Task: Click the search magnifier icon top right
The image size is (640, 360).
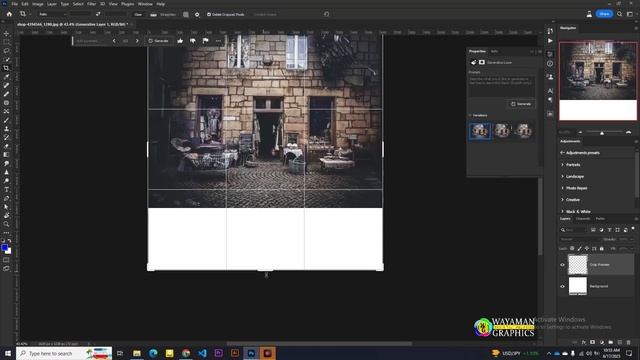Action: [x=619, y=14]
